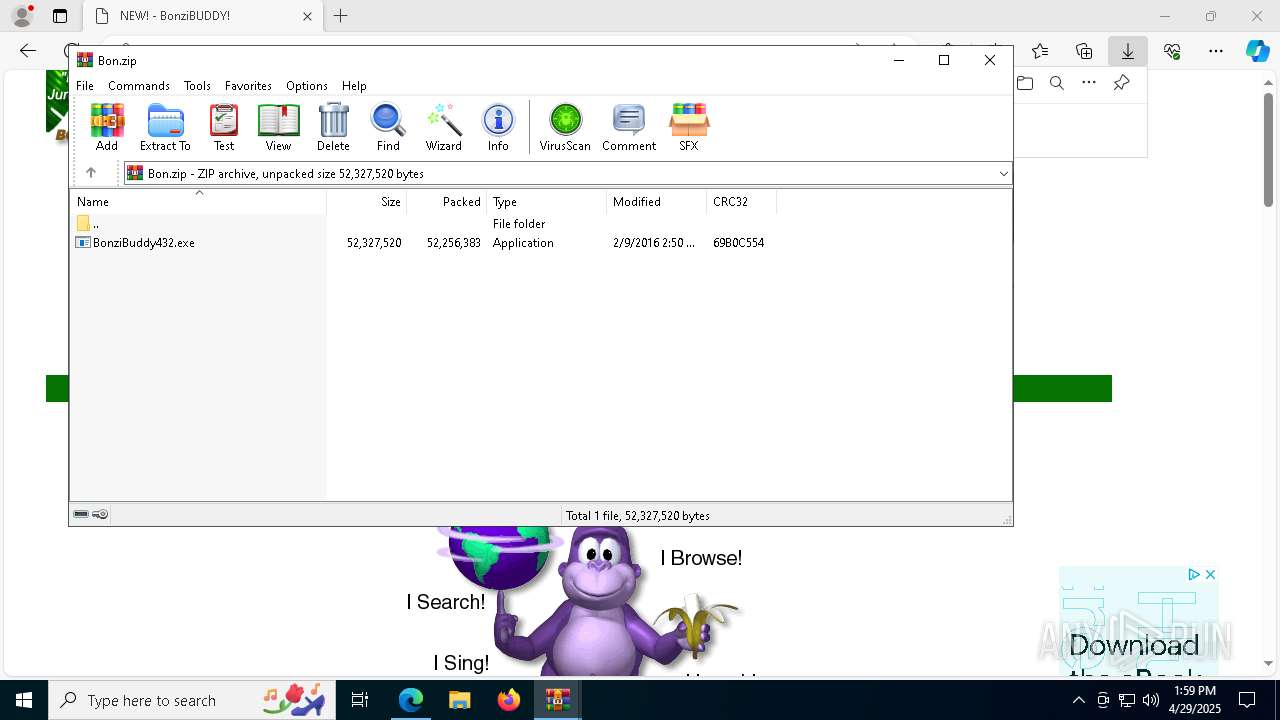Open the View toolbar button

[x=278, y=127]
